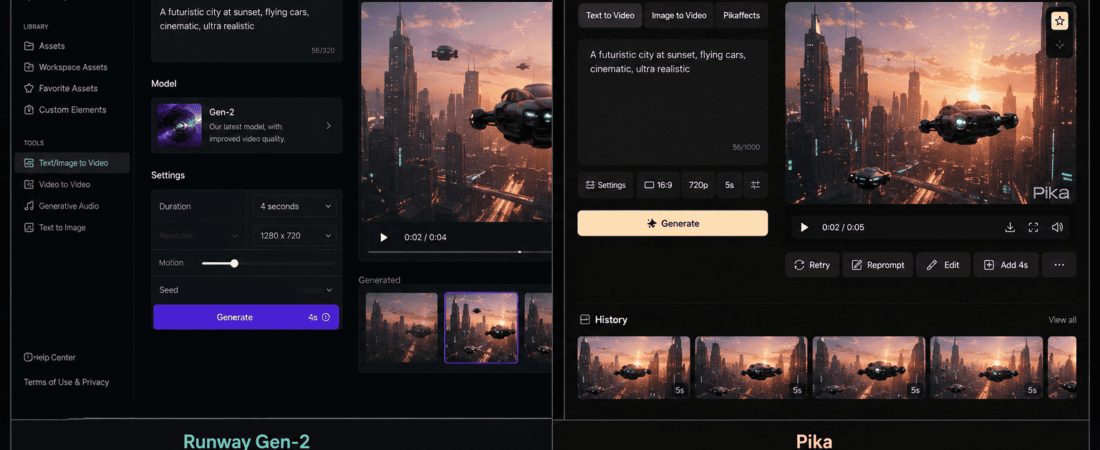Screen dimensions: 1100x450
Task: Click the icon below the Pika star
Action: [x=1059, y=45]
